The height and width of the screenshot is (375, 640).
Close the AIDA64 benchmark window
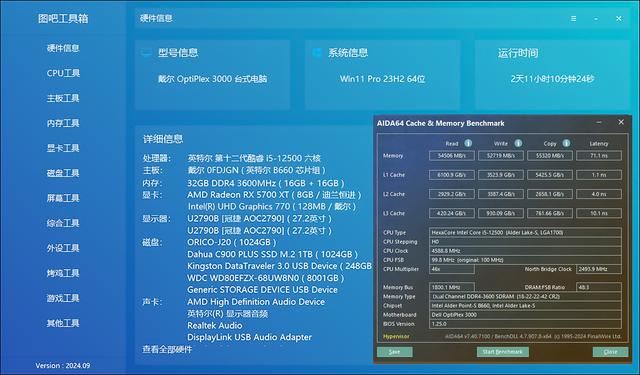coord(621,122)
